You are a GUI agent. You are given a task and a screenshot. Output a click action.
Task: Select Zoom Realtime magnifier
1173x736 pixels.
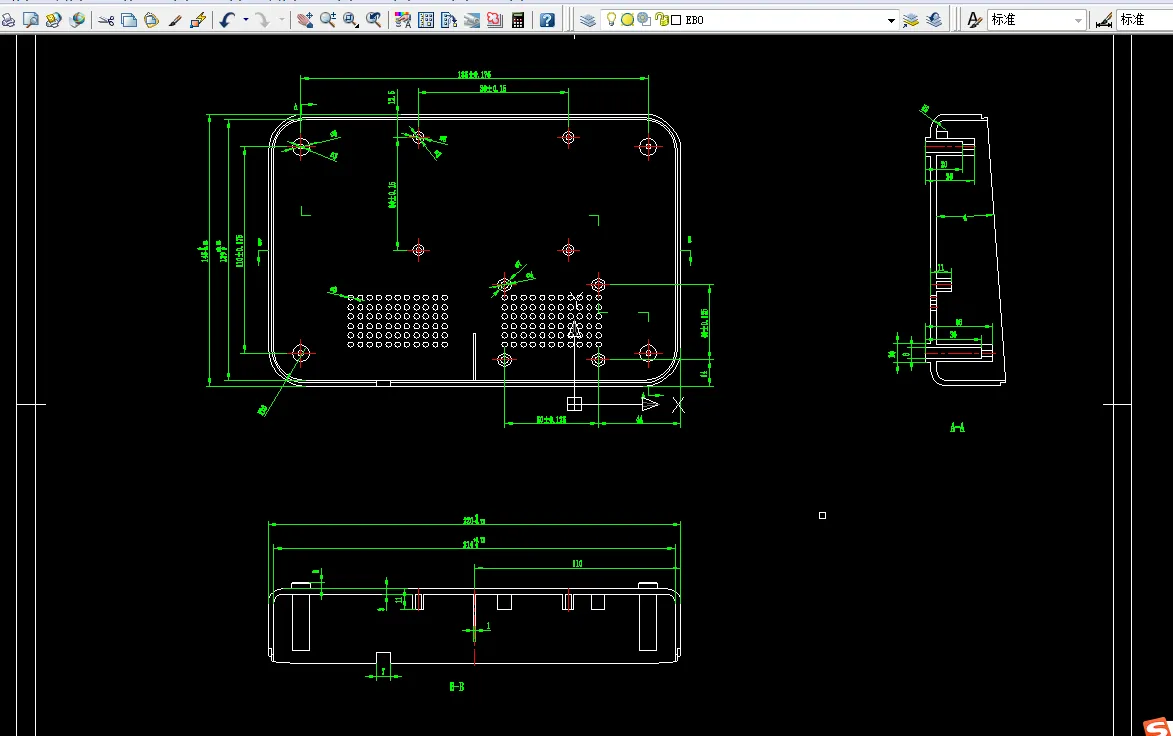click(x=328, y=20)
